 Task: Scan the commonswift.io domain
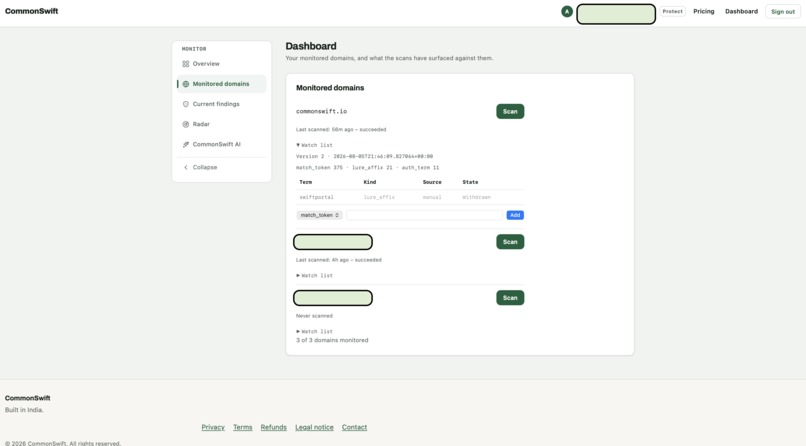pyautogui.click(x=510, y=112)
